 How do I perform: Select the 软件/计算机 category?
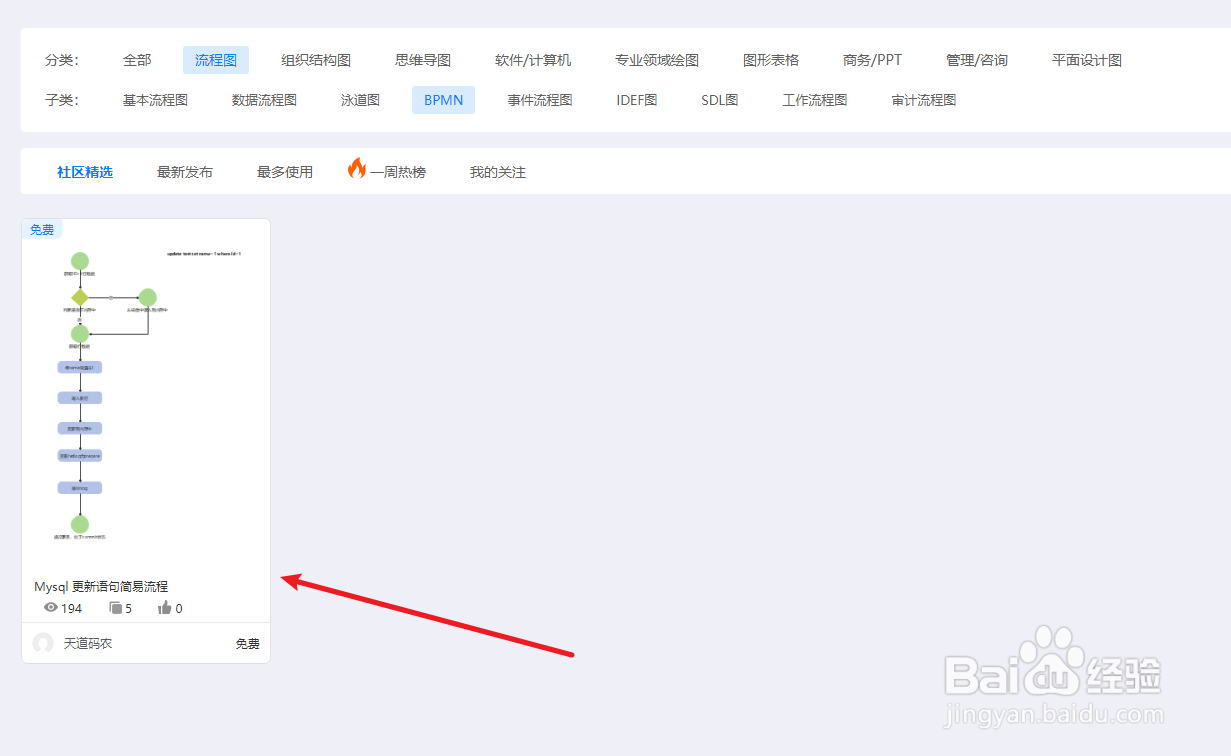click(x=530, y=59)
